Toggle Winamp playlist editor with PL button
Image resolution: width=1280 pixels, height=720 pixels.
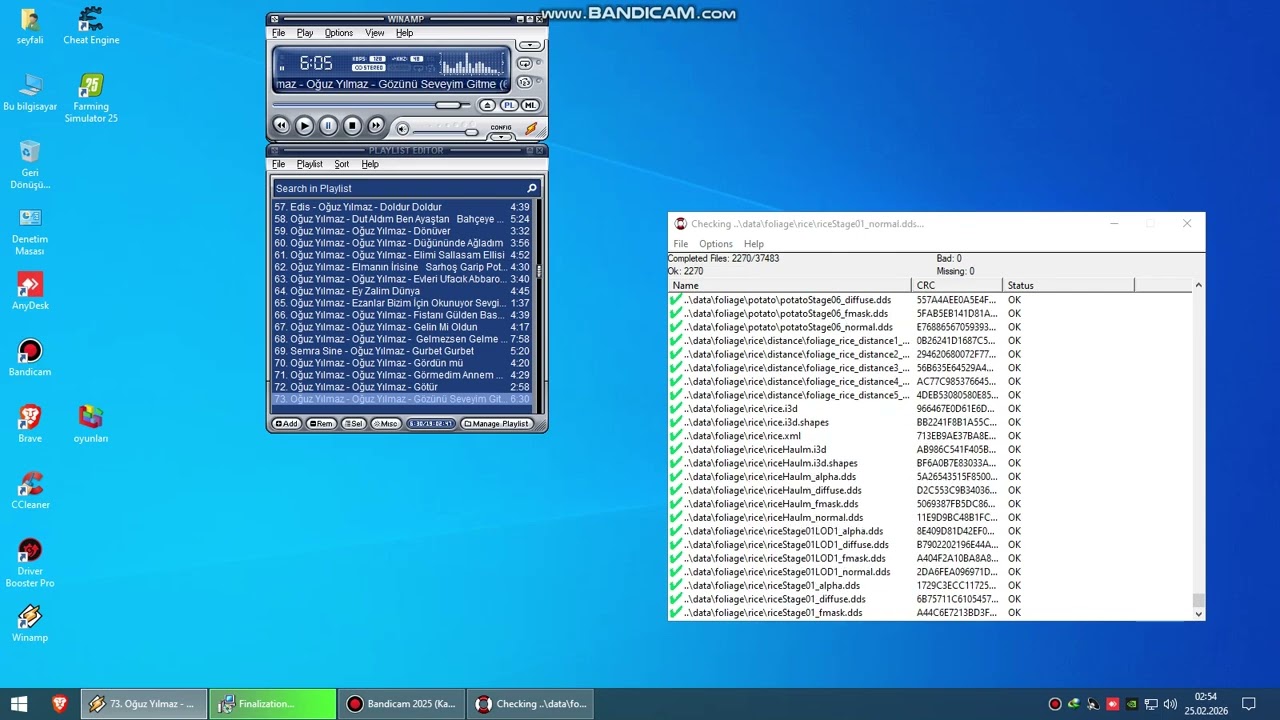[509, 105]
